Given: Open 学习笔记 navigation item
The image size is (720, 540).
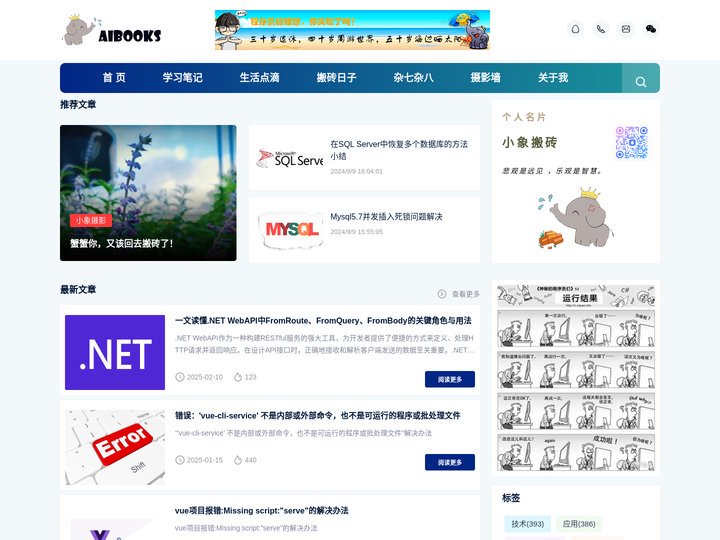Looking at the screenshot, I should point(182,78).
